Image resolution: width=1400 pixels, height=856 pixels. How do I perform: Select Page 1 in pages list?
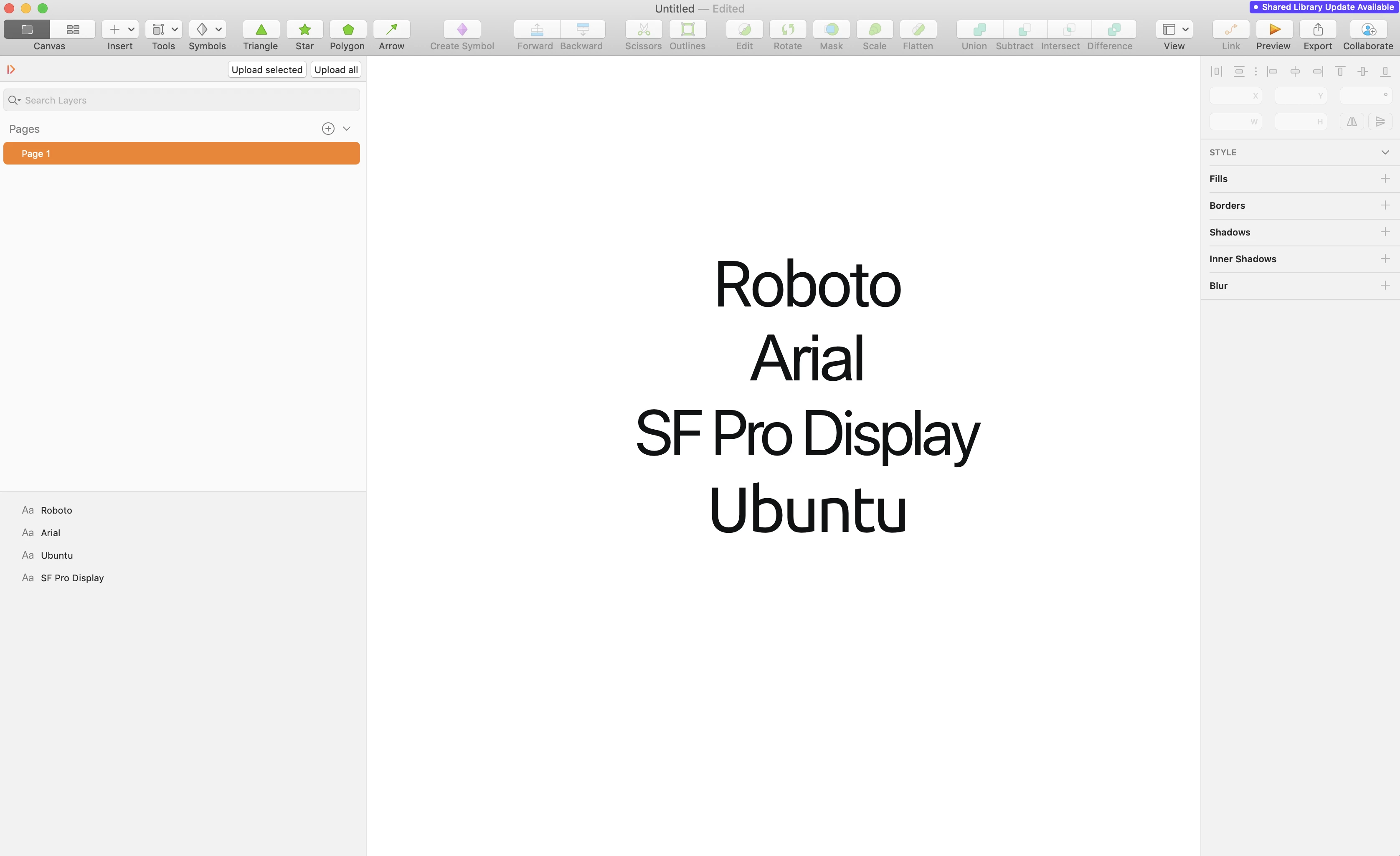tap(181, 153)
